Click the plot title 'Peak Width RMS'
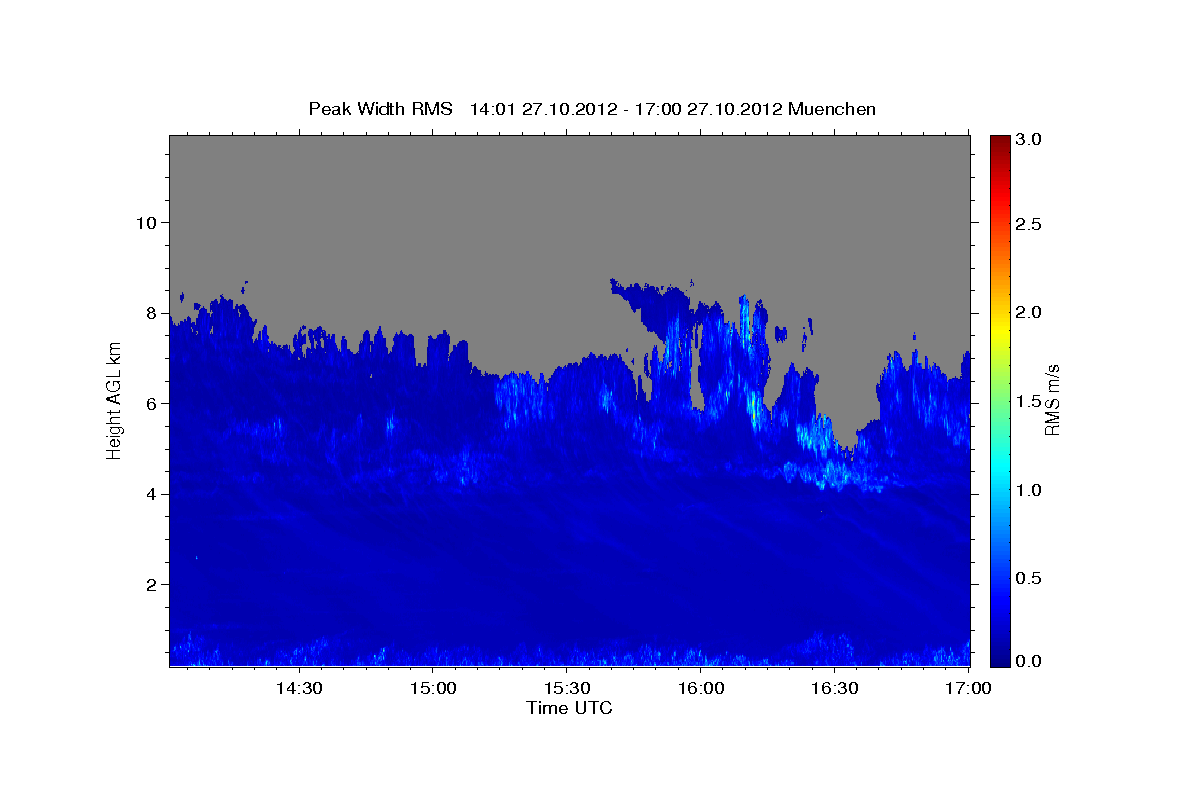1200x800 pixels. [381, 109]
